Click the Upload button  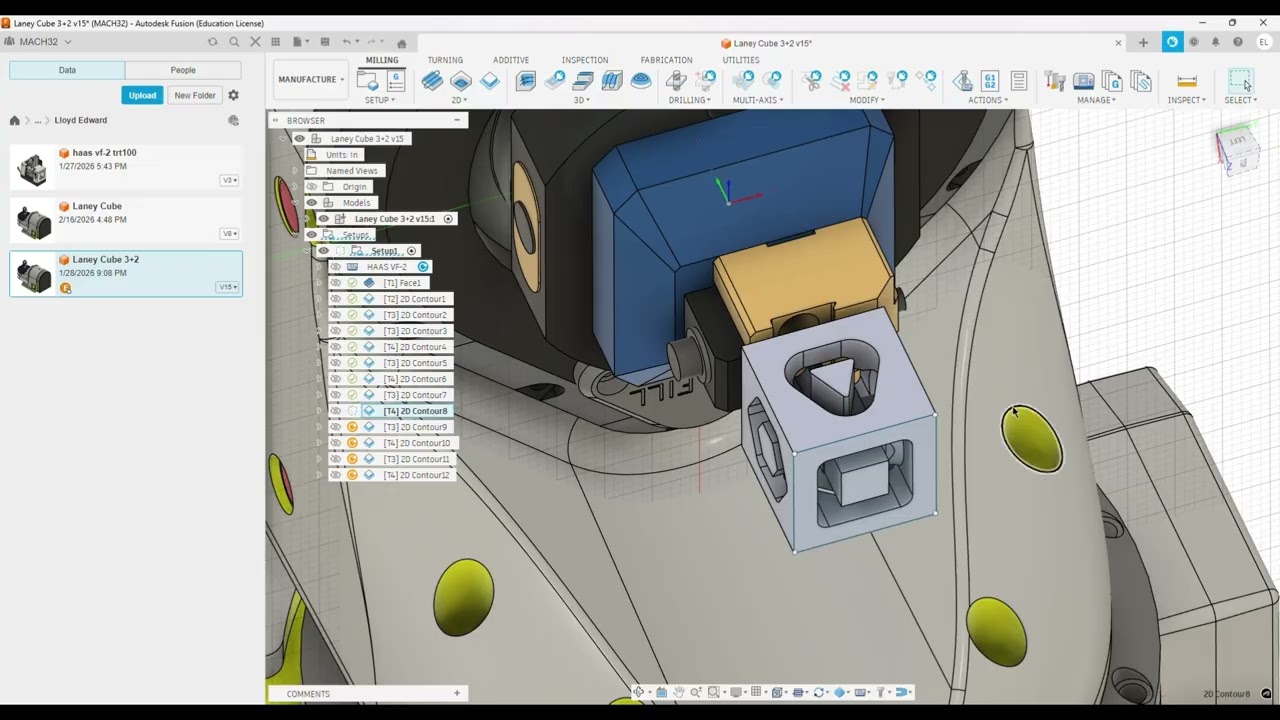(x=142, y=95)
